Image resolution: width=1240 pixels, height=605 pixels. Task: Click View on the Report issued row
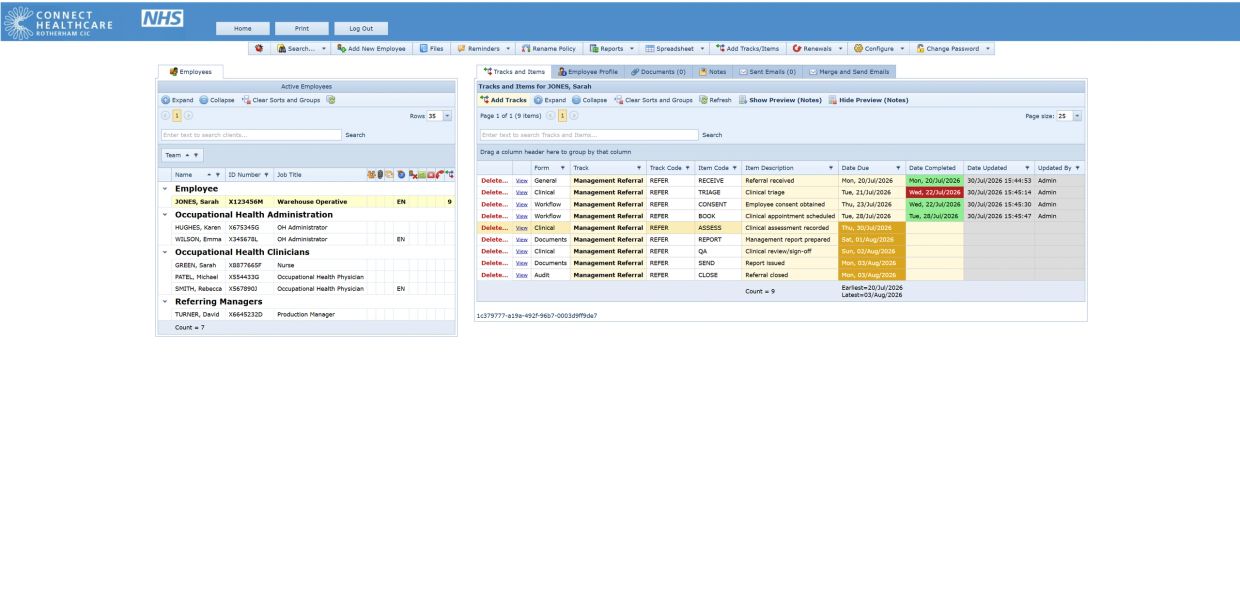click(x=521, y=262)
